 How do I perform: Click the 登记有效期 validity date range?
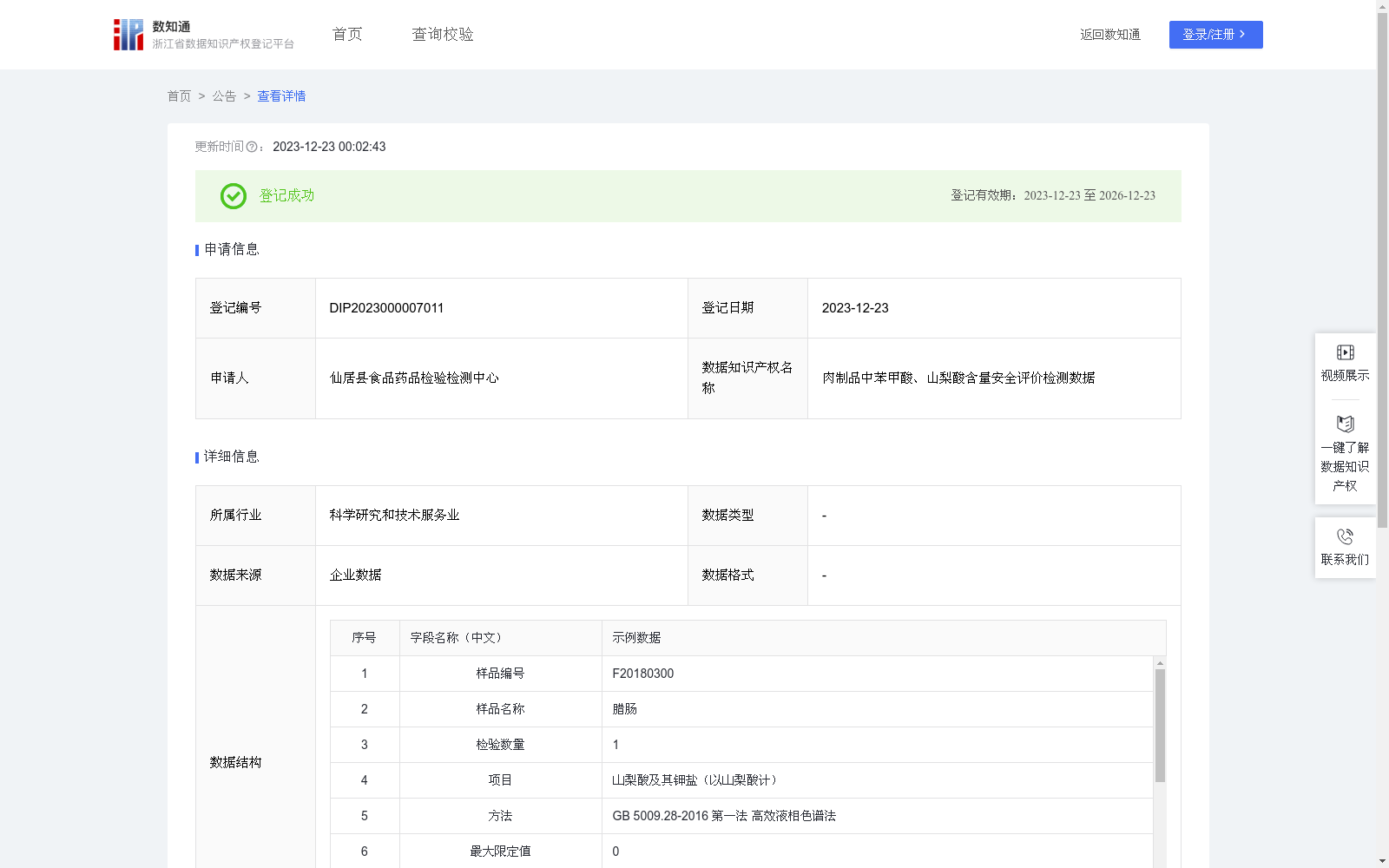(x=1089, y=196)
